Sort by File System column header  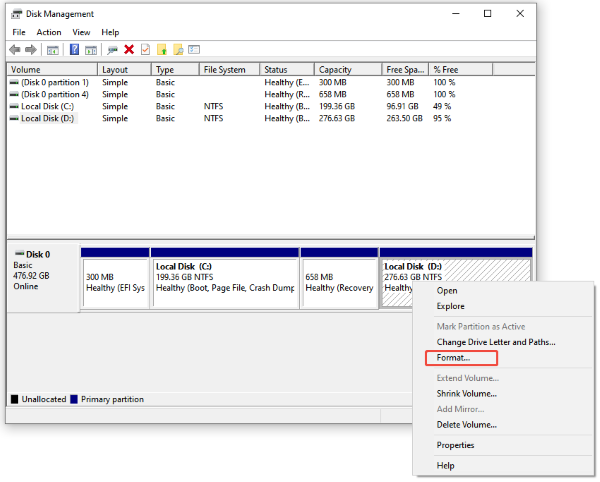click(x=230, y=70)
